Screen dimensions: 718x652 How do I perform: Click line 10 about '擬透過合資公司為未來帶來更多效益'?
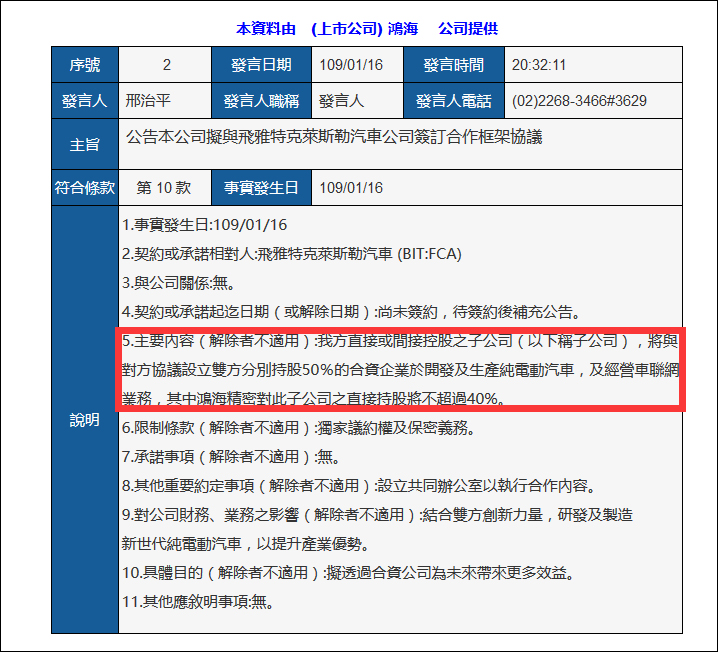coord(348,572)
